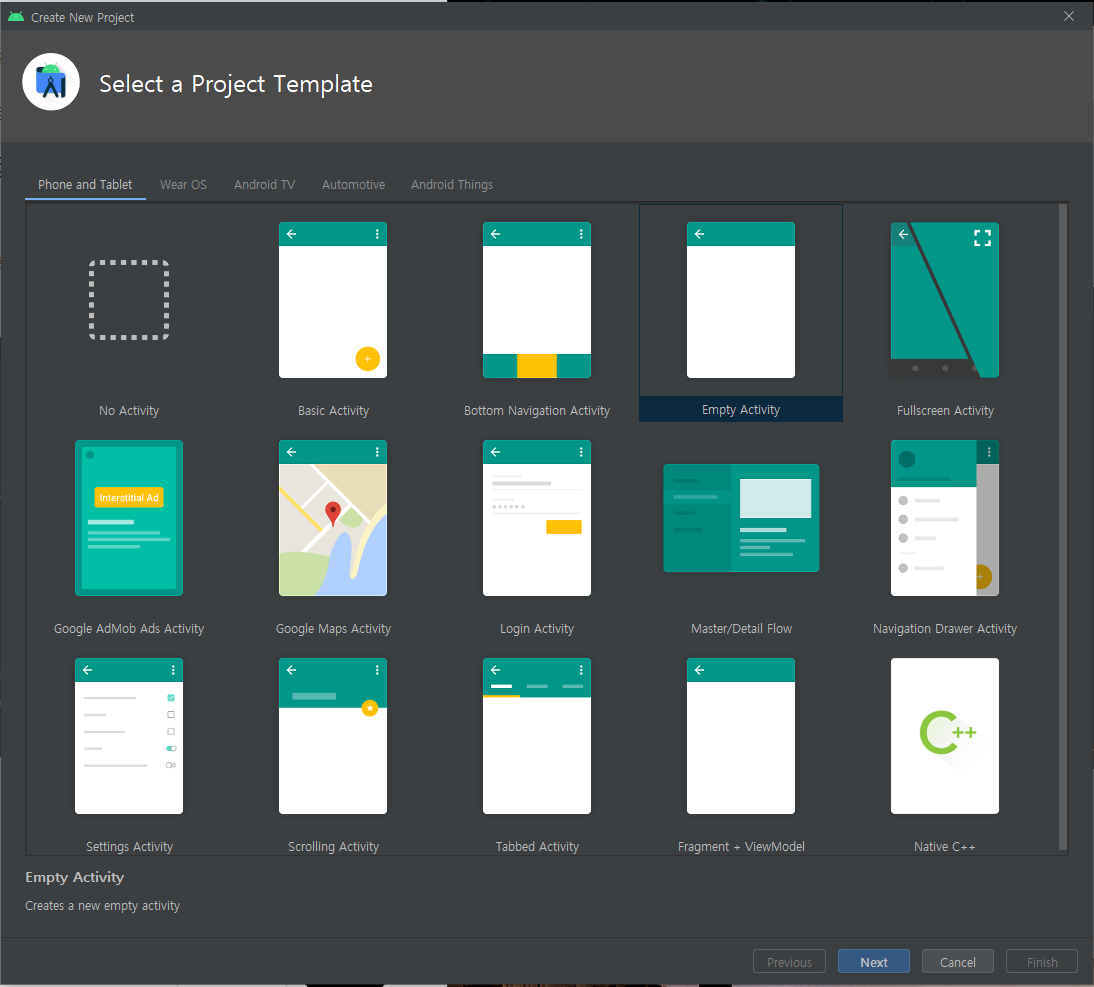
Task: Pick the Bottom Navigation Activity template thumbnail
Action: (x=537, y=300)
